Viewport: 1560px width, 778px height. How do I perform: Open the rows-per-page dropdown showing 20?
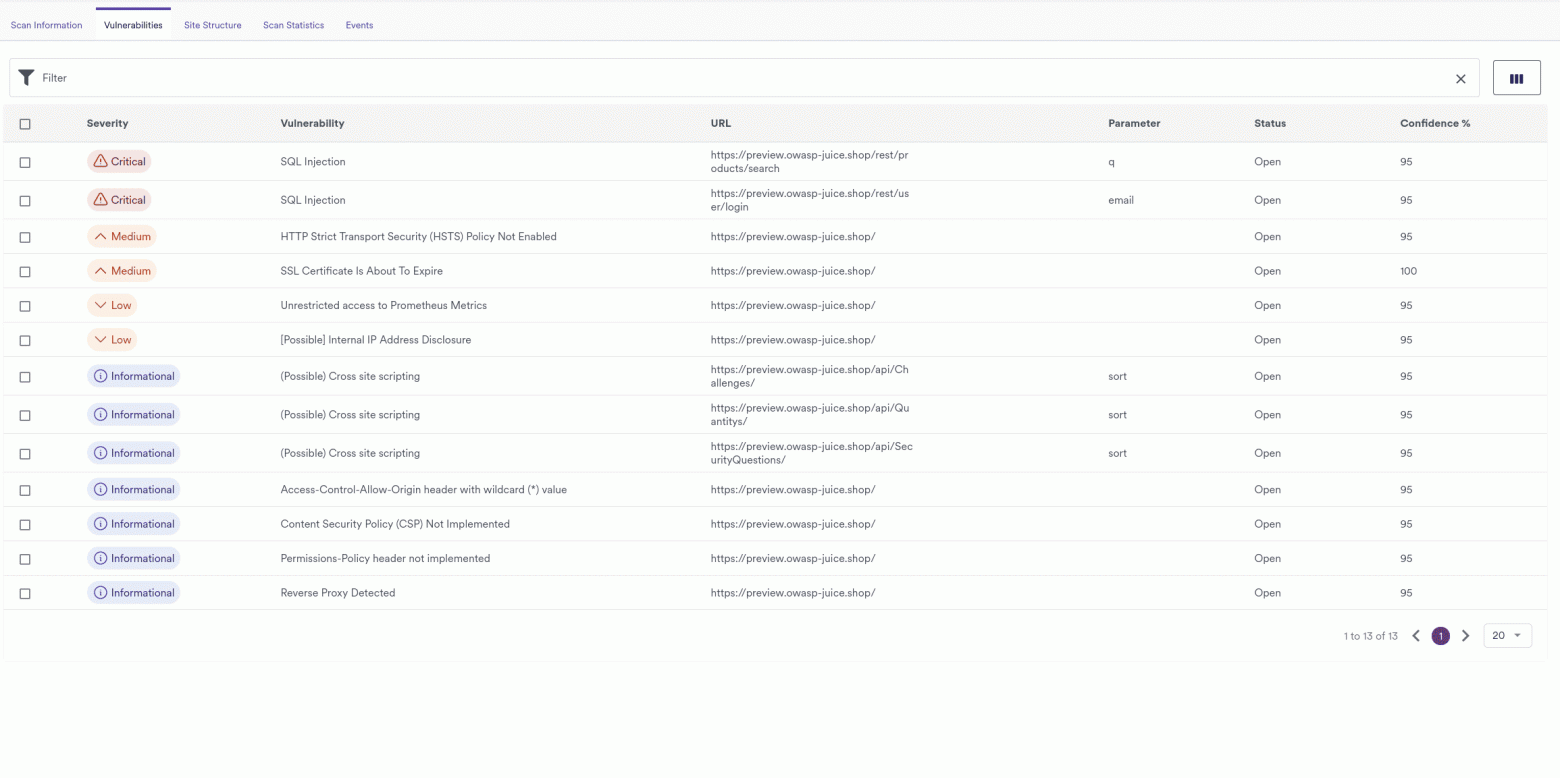(x=1507, y=636)
